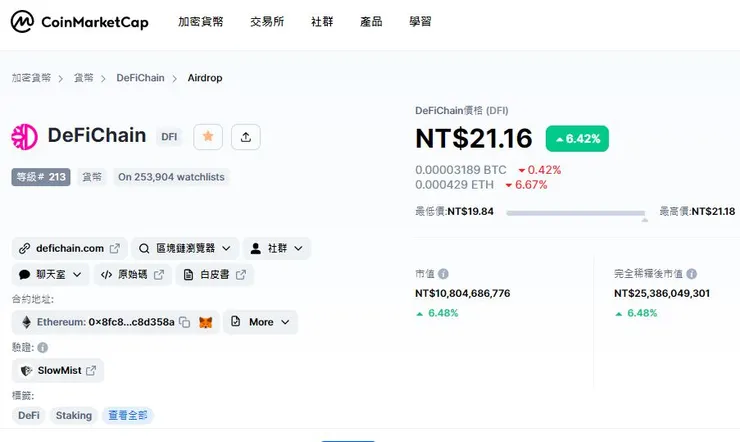Expand the More contracts dropdown
The height and width of the screenshot is (442, 740).
tap(260, 322)
